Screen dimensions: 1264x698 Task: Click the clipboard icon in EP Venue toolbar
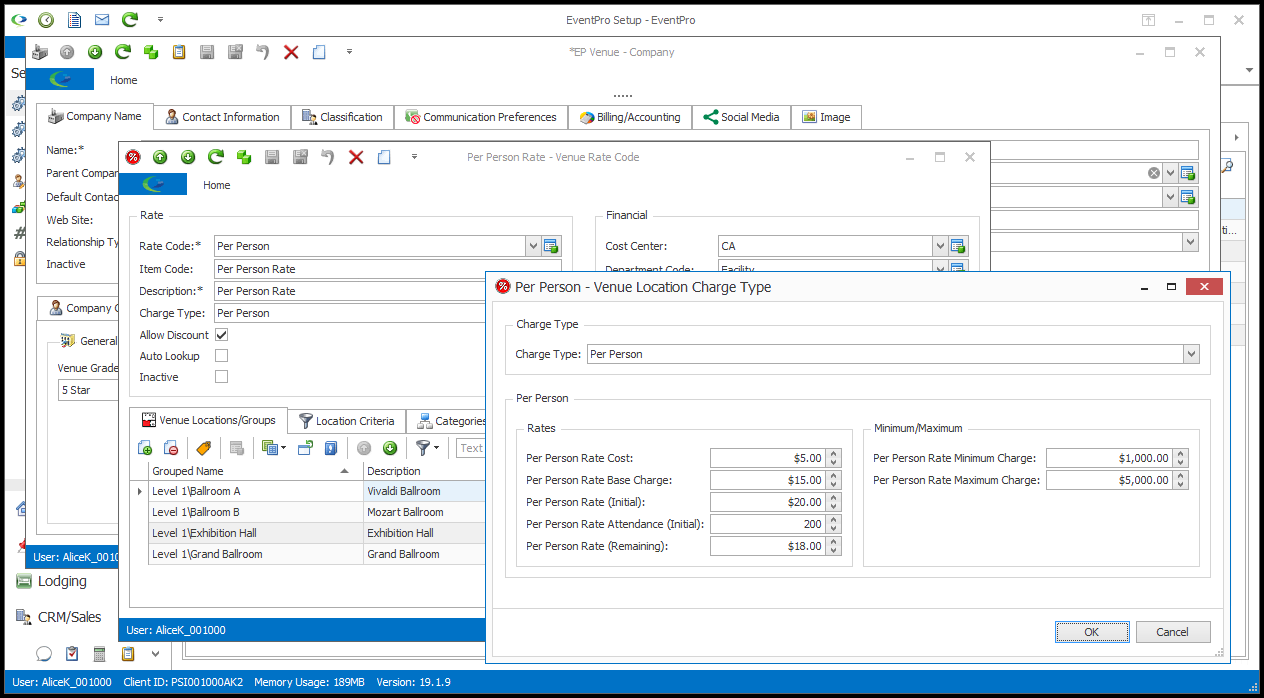tap(179, 52)
